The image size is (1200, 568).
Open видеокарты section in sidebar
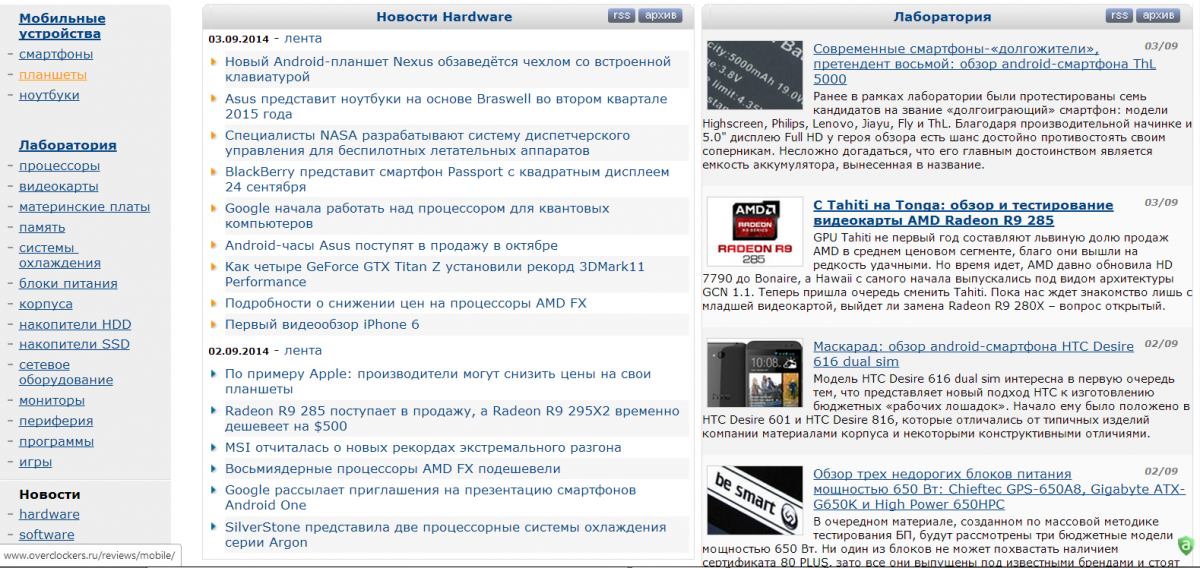(58, 186)
